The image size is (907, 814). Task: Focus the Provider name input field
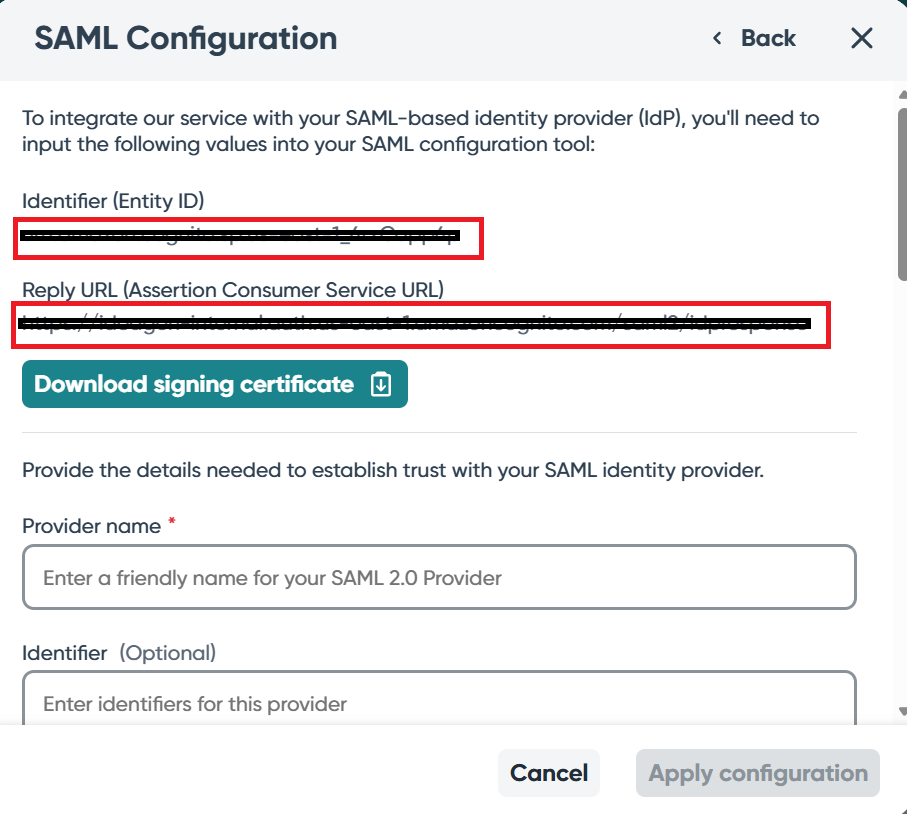(439, 578)
